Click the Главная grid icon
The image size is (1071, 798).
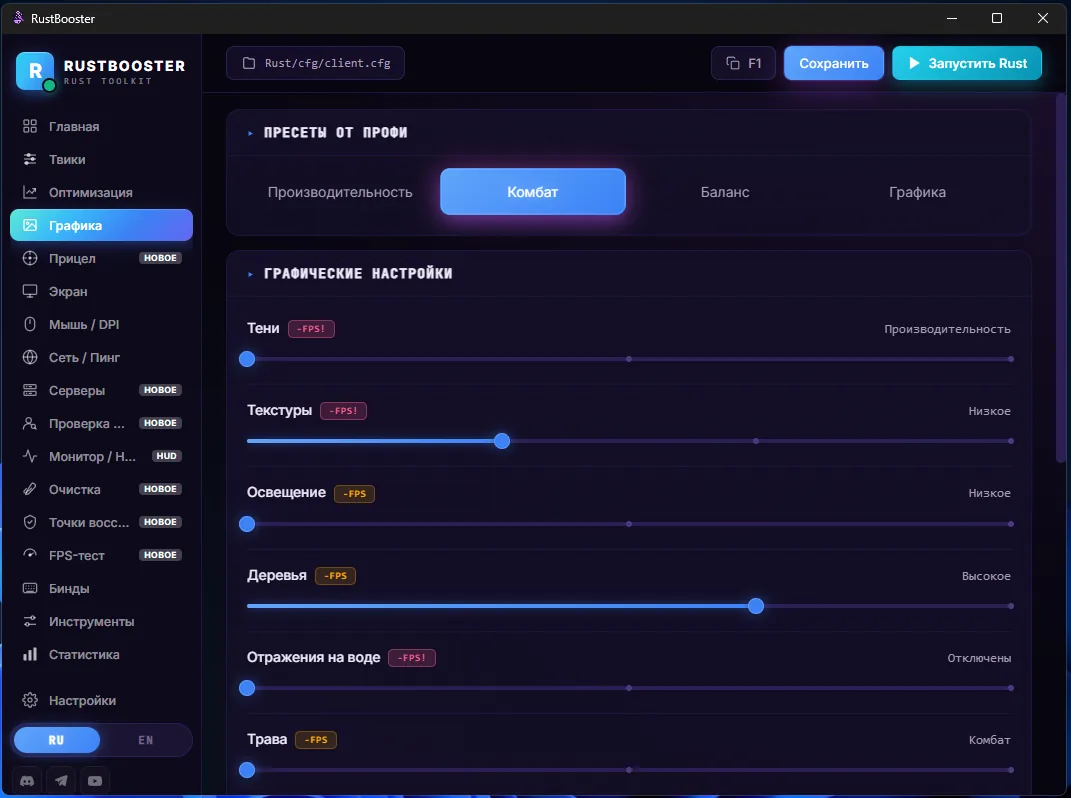[x=29, y=126]
